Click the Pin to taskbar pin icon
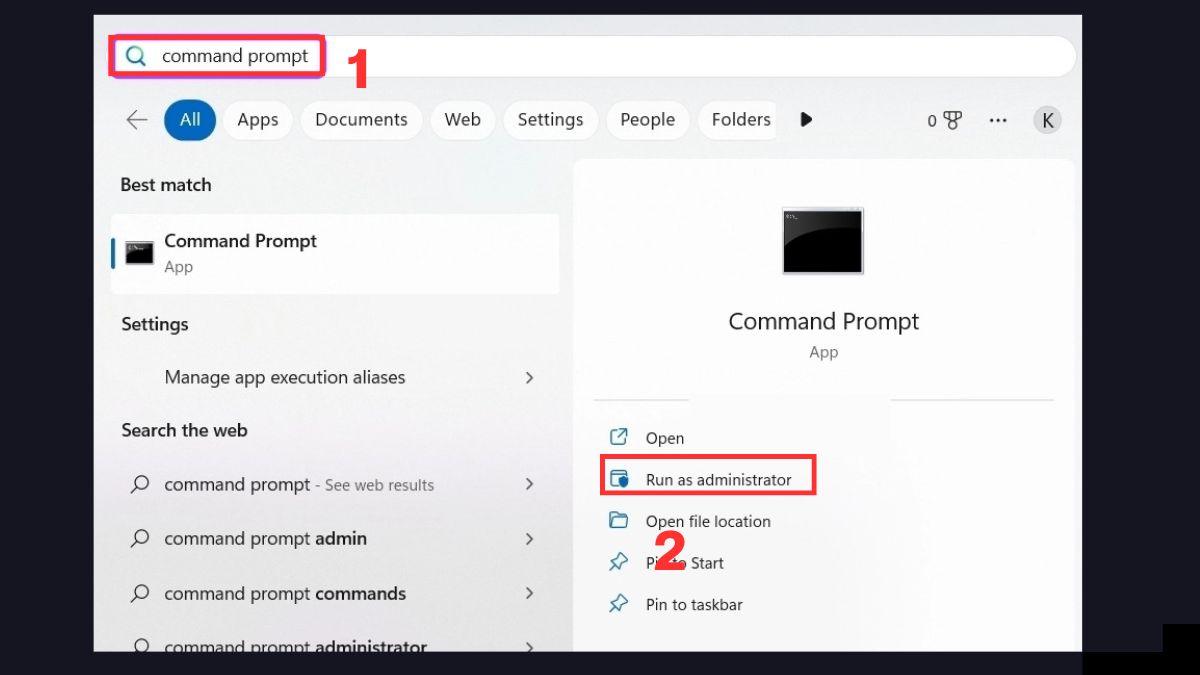Image resolution: width=1200 pixels, height=675 pixels. 621,604
